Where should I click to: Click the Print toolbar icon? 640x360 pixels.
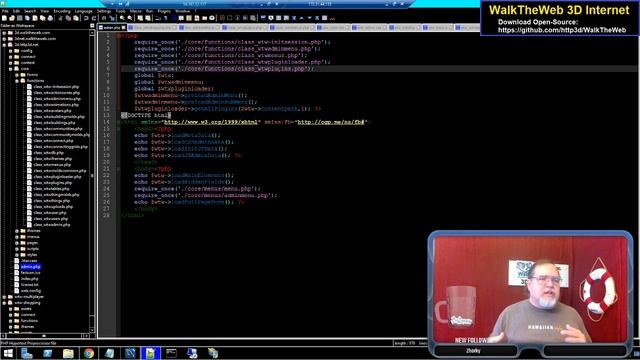50,18
